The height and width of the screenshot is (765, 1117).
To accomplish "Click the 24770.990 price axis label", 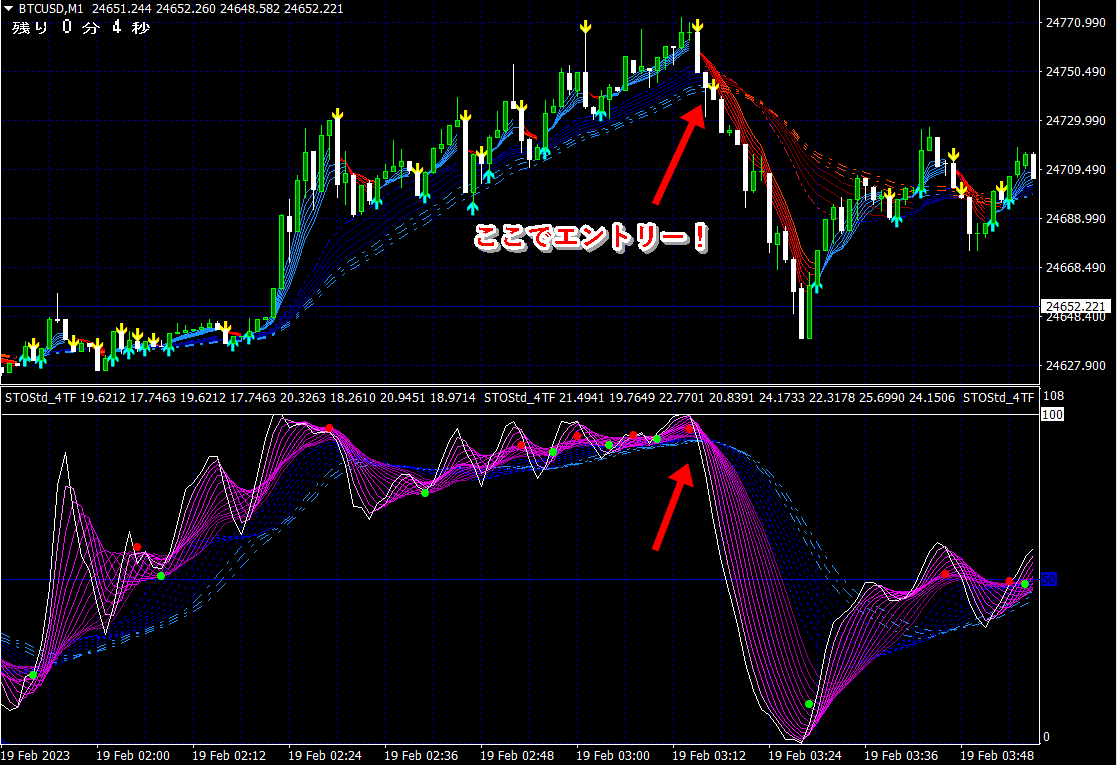I will (1076, 23).
